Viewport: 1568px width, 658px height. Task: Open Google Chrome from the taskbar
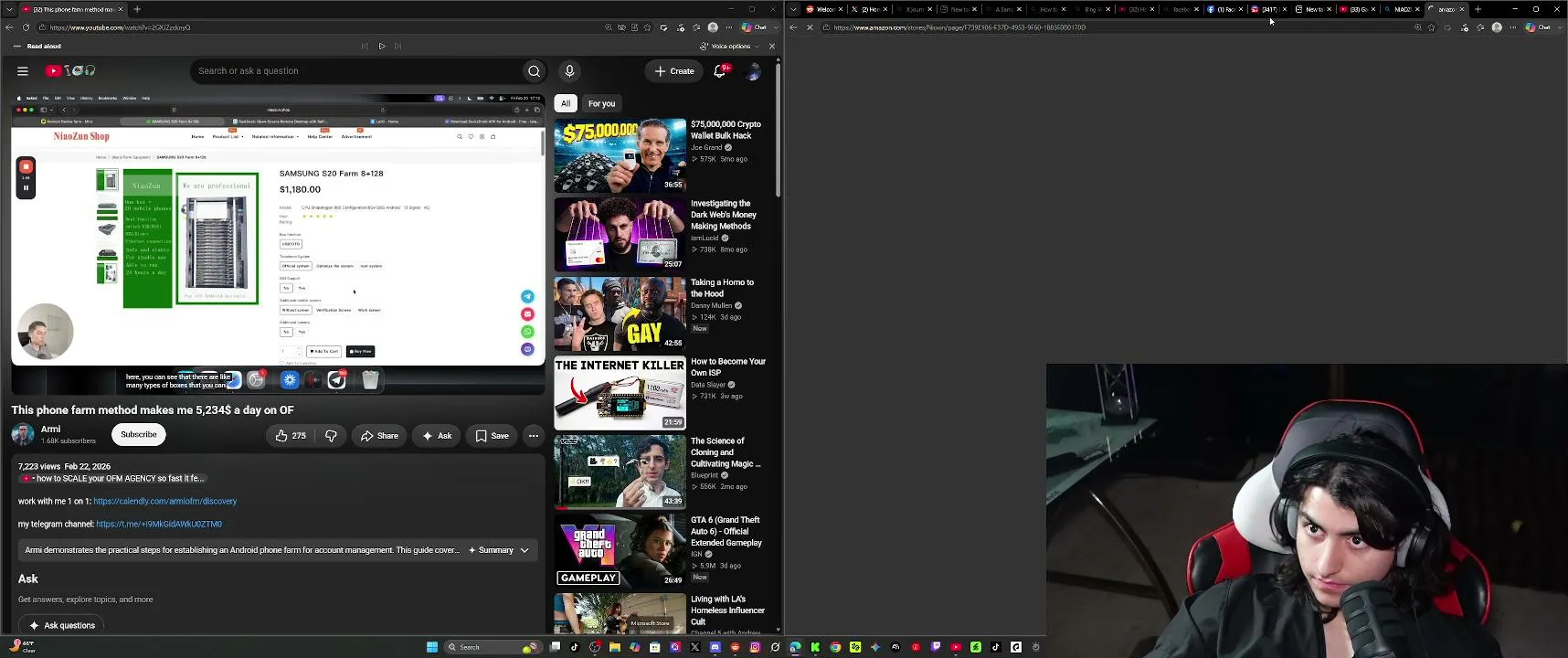click(x=835, y=647)
